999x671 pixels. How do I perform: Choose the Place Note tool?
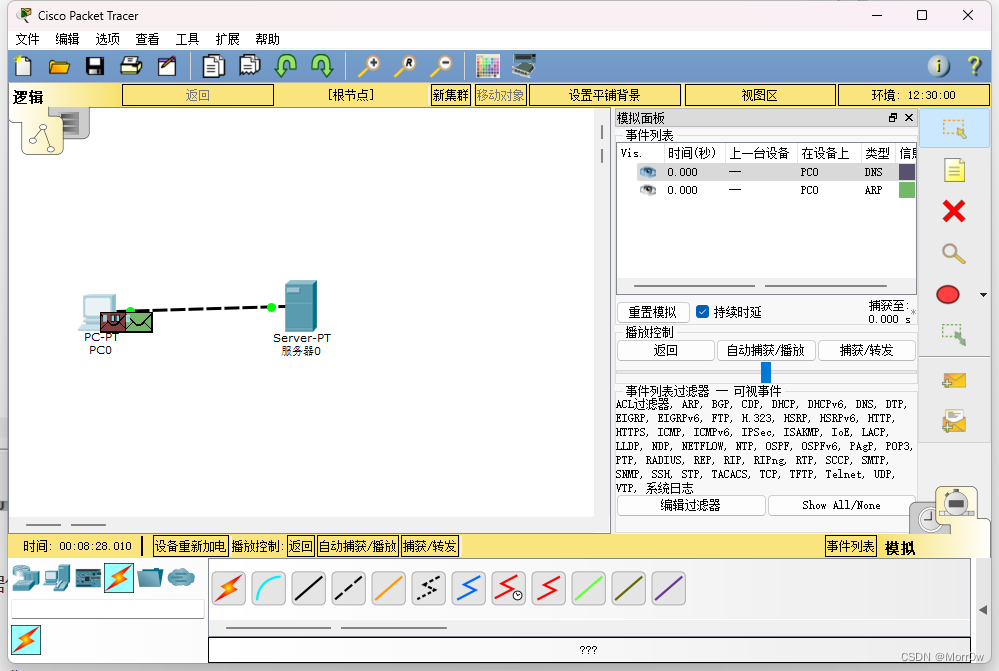pyautogui.click(x=954, y=170)
